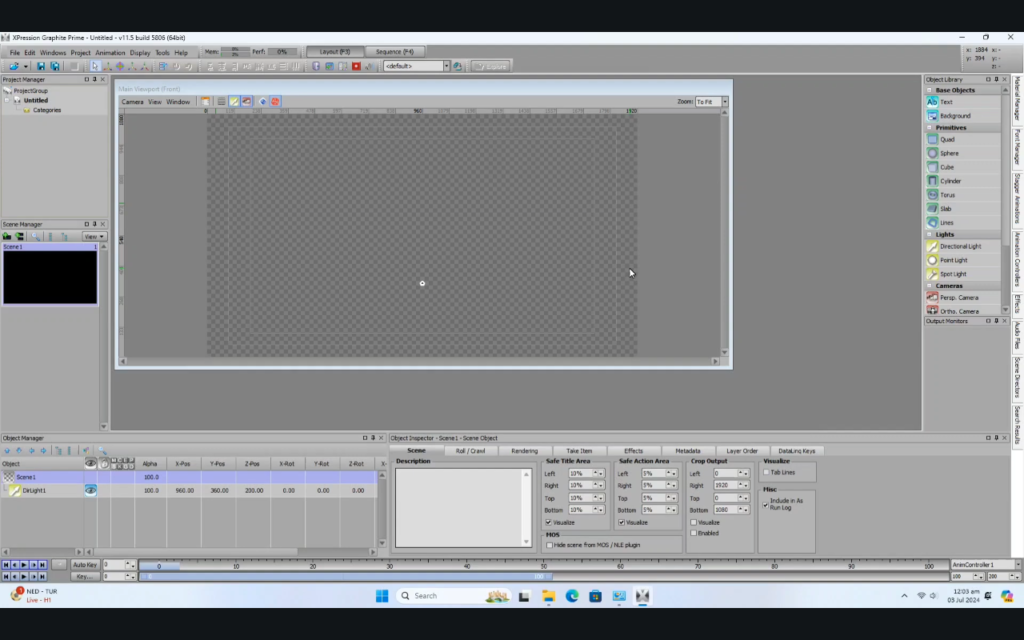Uncheck Safe Action Area Visualize
The width and height of the screenshot is (1024, 640).
tap(622, 522)
